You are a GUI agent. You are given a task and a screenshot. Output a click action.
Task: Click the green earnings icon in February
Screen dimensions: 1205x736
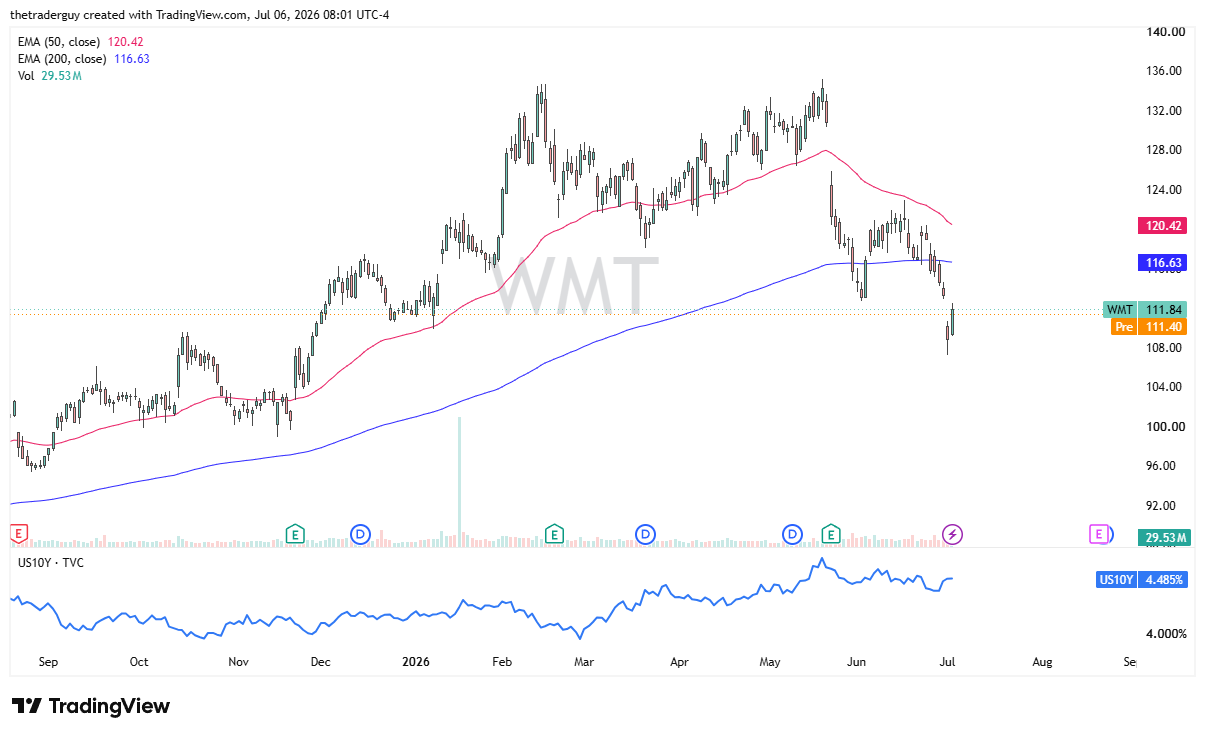click(554, 534)
